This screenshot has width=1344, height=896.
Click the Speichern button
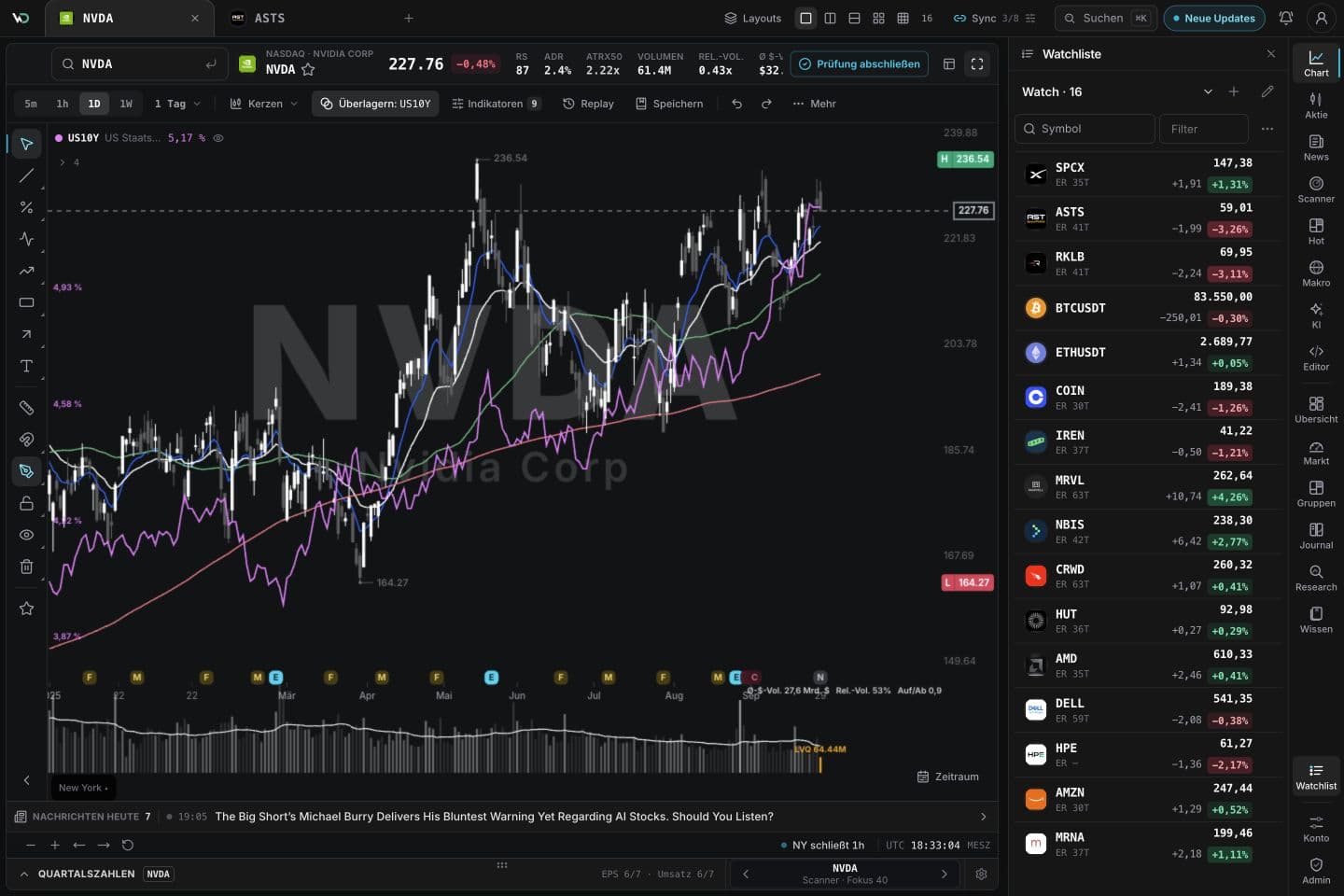pyautogui.click(x=669, y=104)
